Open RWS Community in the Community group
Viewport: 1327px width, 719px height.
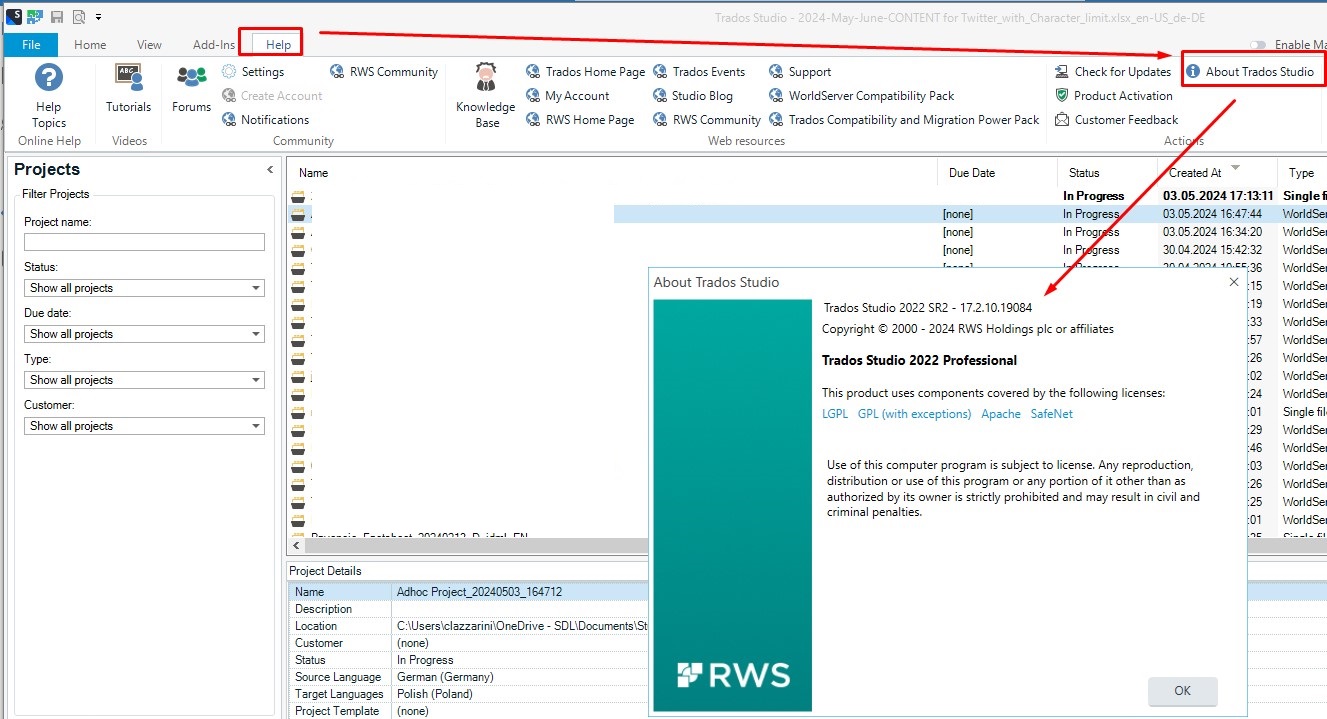384,72
